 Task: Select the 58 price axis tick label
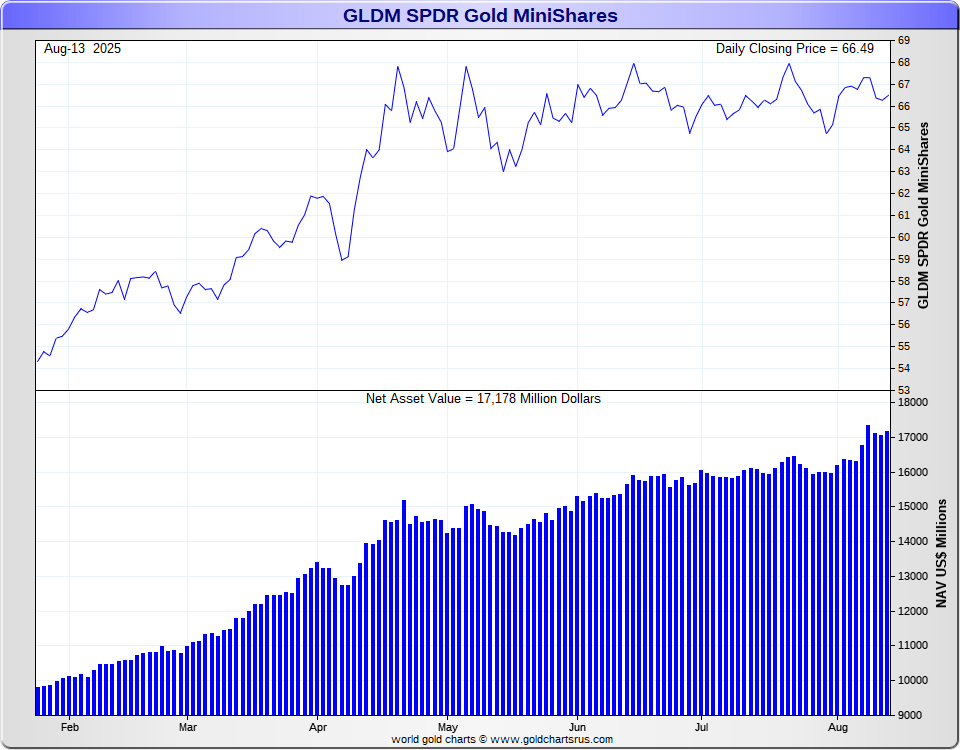coord(904,281)
